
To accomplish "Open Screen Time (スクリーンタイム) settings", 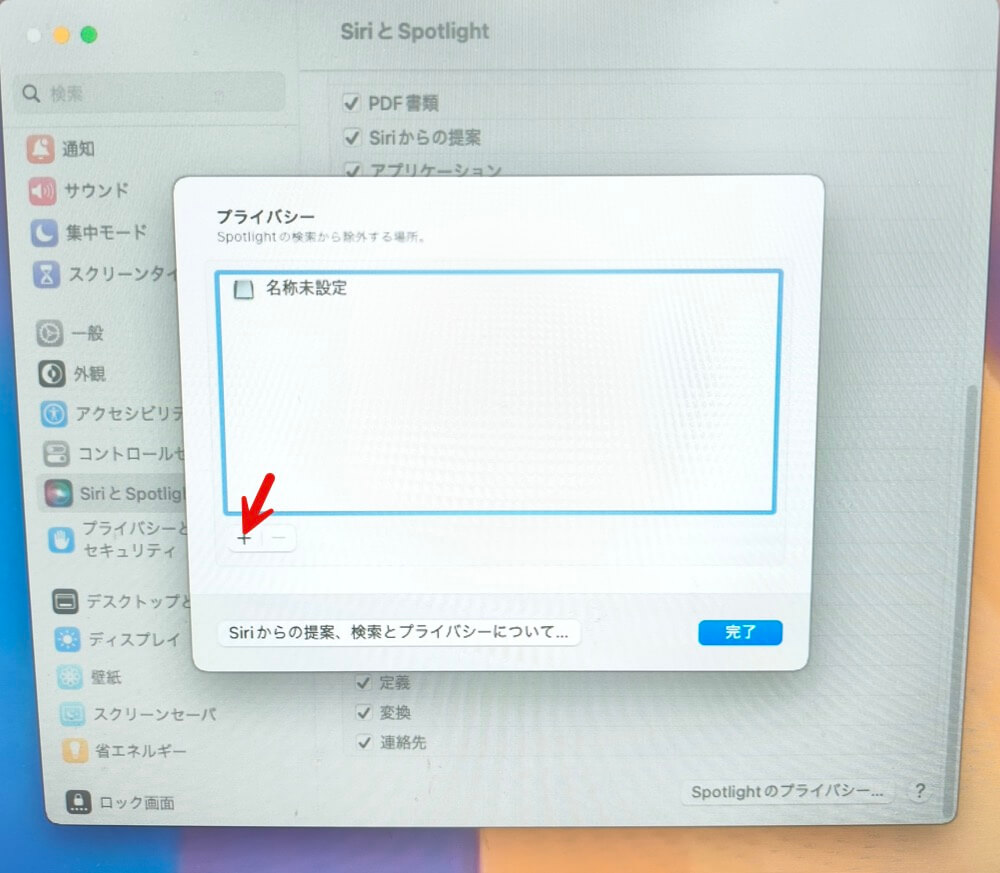I will coord(98,275).
